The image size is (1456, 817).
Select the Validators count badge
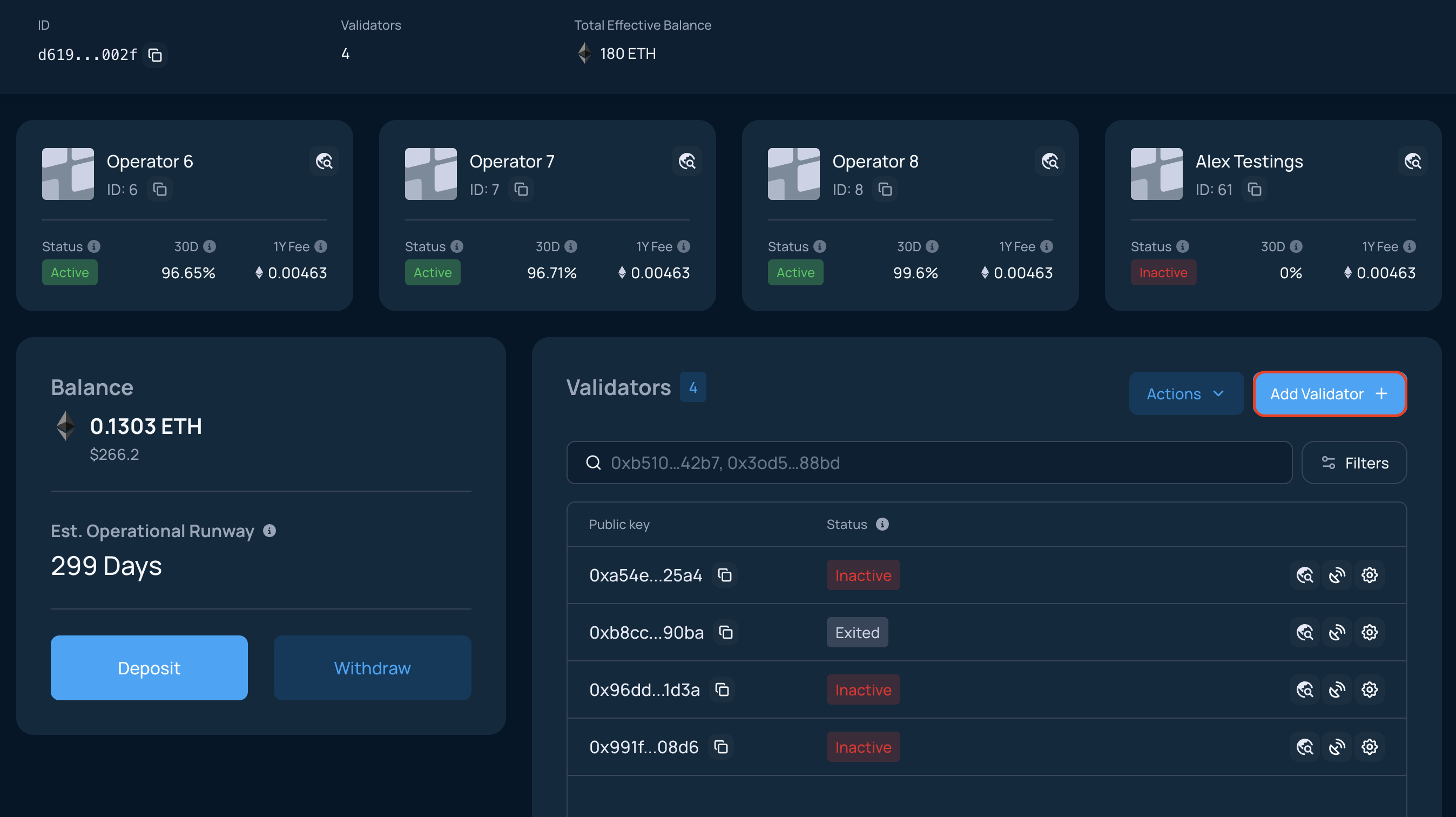pos(693,387)
